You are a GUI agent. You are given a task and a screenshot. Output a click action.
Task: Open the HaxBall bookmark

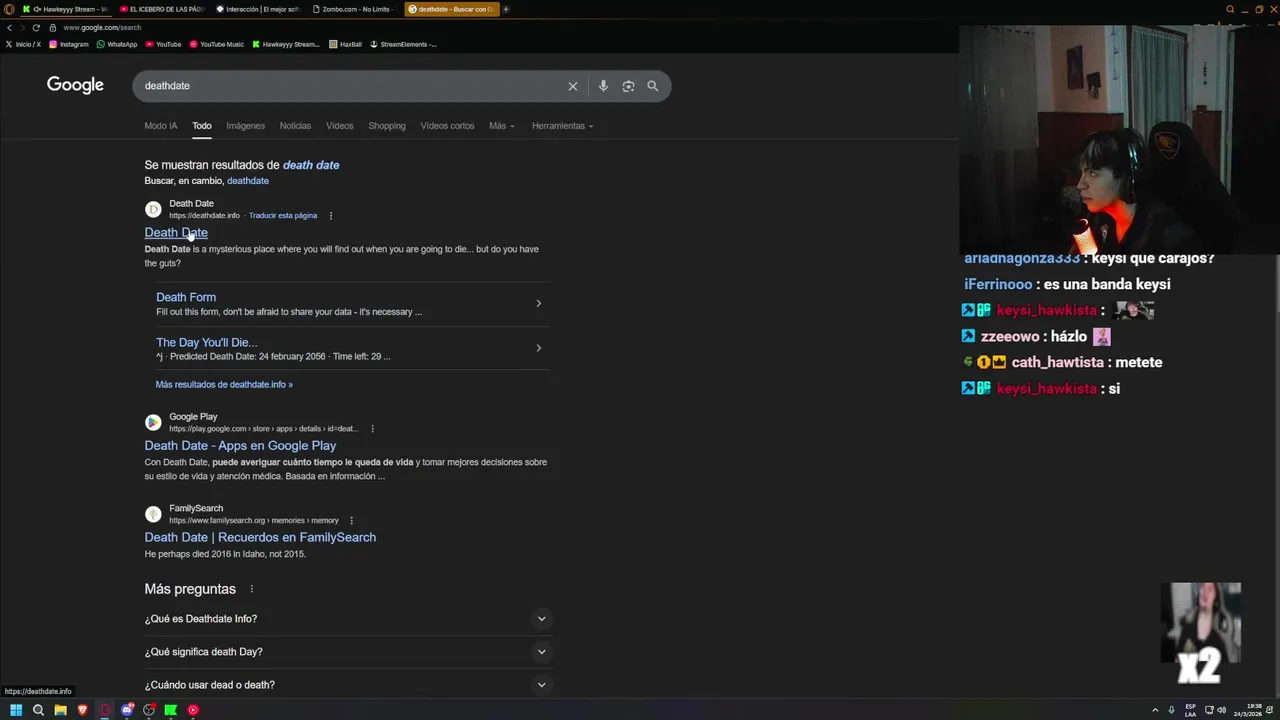click(345, 44)
